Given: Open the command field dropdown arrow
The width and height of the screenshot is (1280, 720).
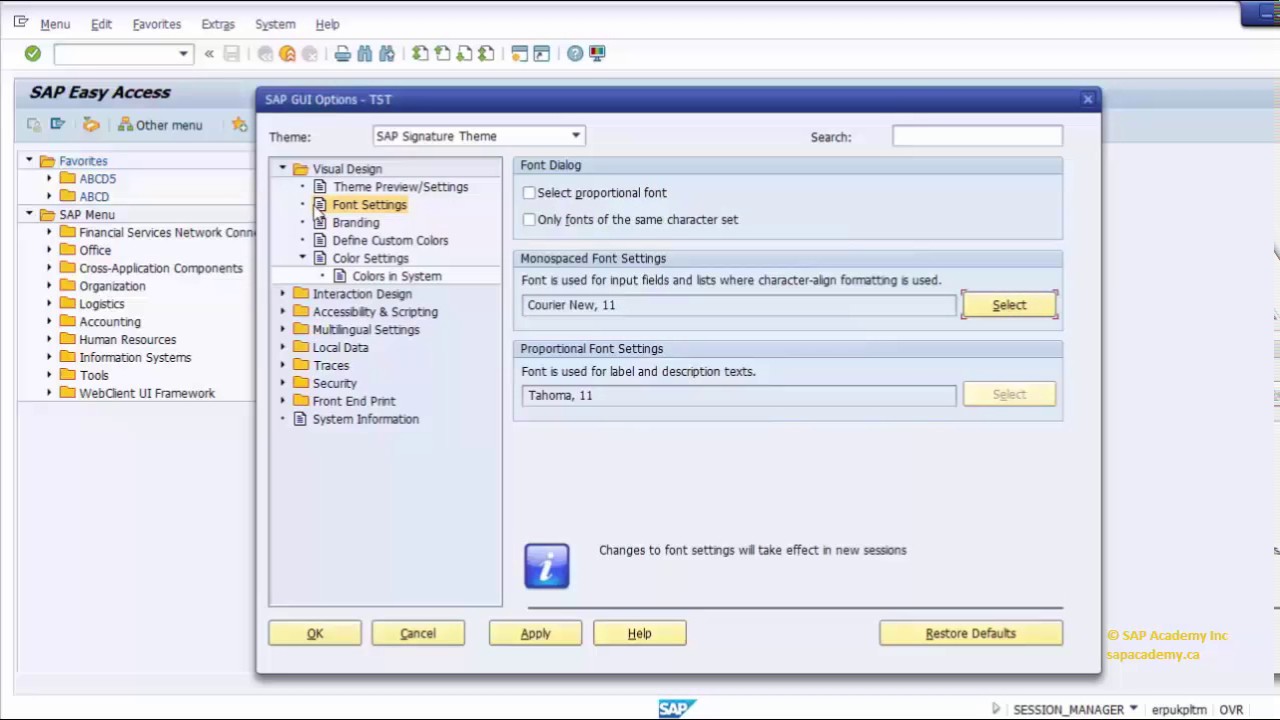Looking at the screenshot, I should point(183,54).
